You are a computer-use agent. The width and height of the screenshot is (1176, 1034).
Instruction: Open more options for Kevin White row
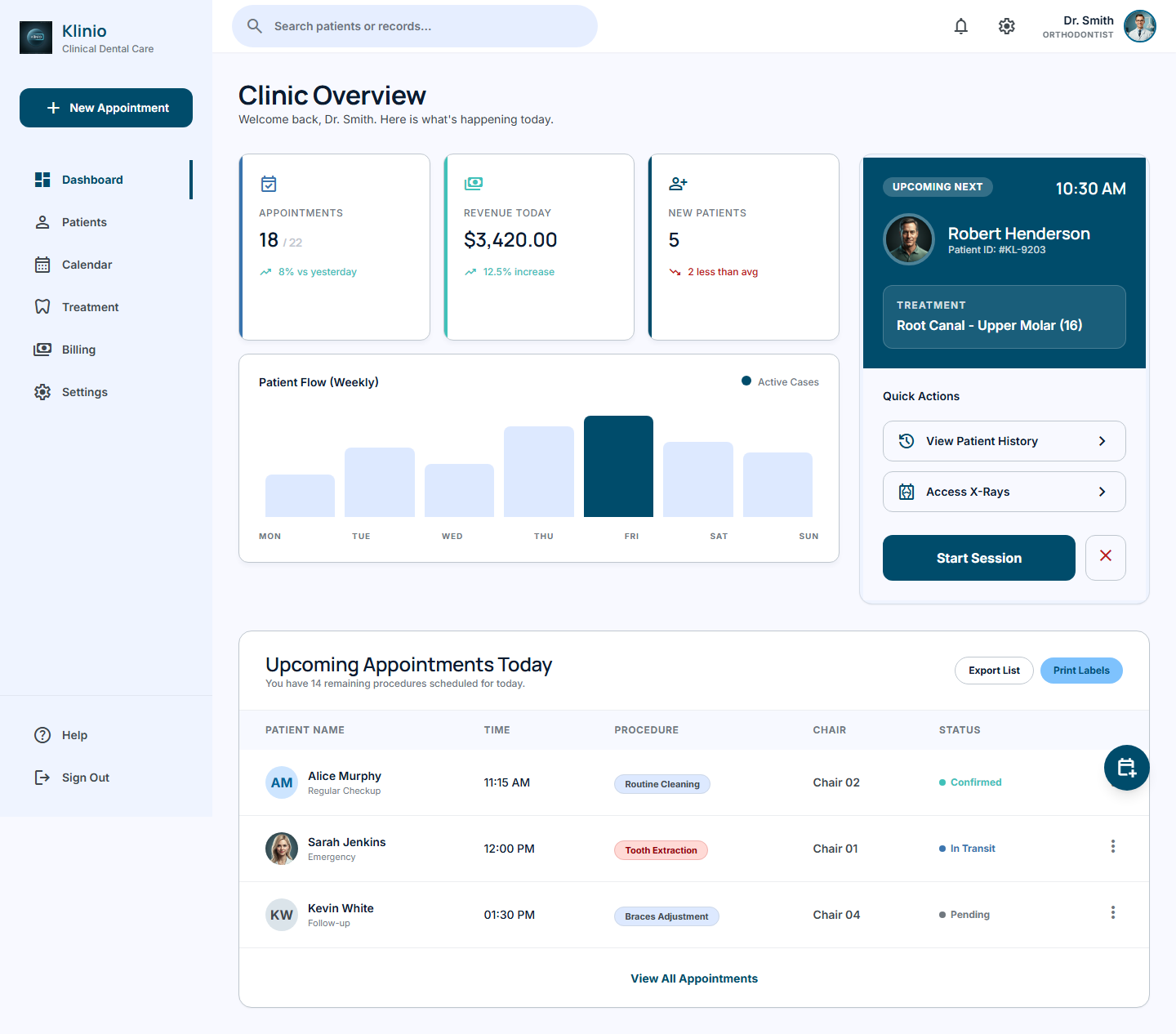tap(1112, 913)
